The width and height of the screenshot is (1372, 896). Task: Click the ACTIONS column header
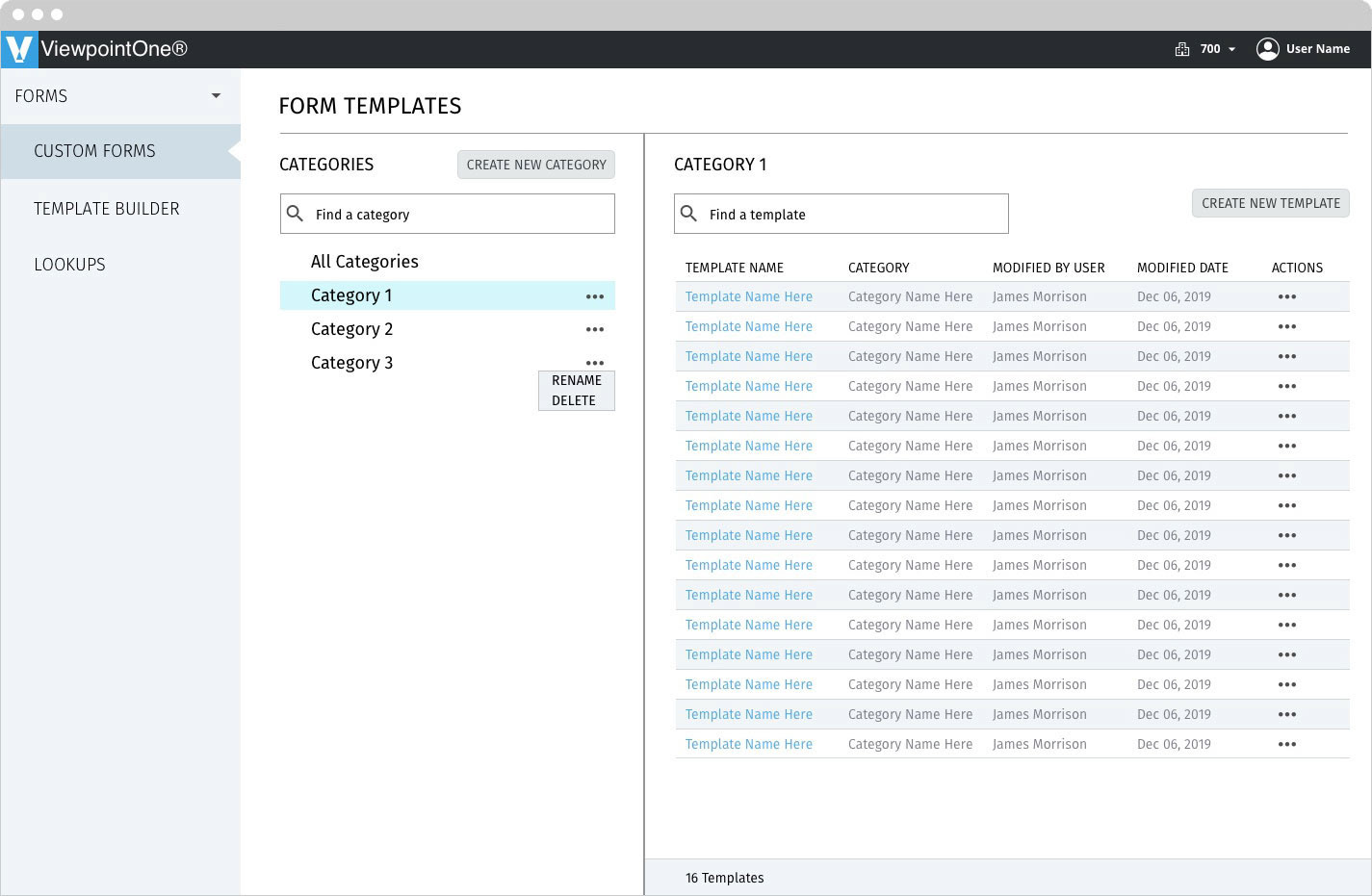click(1297, 268)
